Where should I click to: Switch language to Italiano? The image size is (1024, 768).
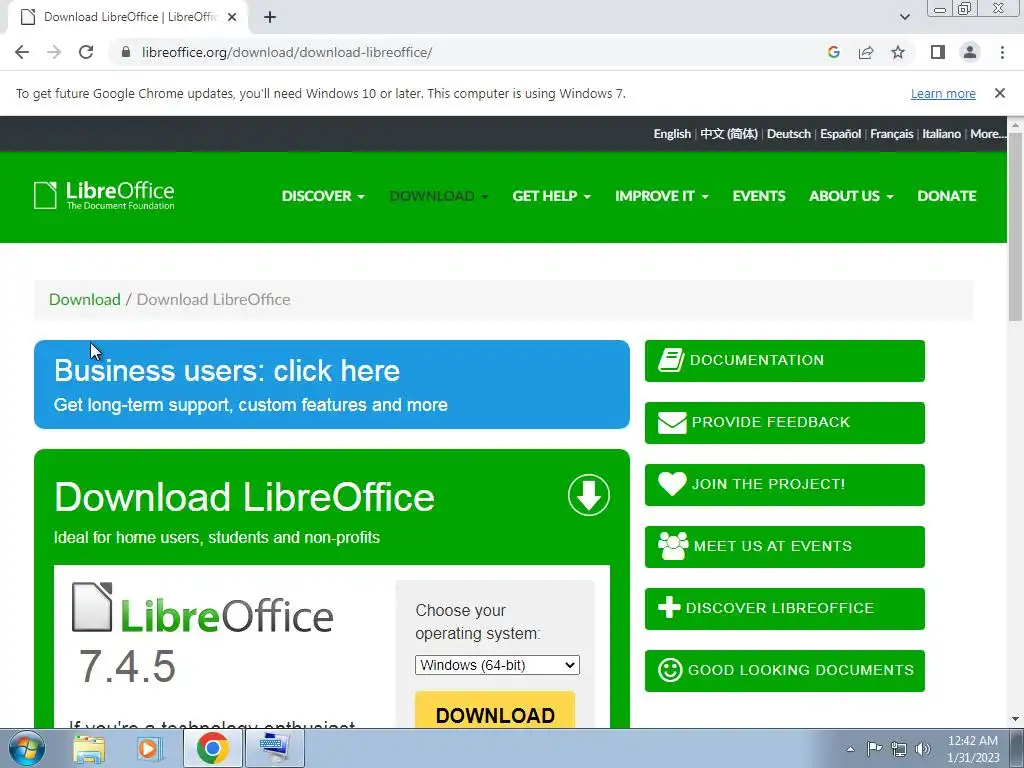point(941,134)
